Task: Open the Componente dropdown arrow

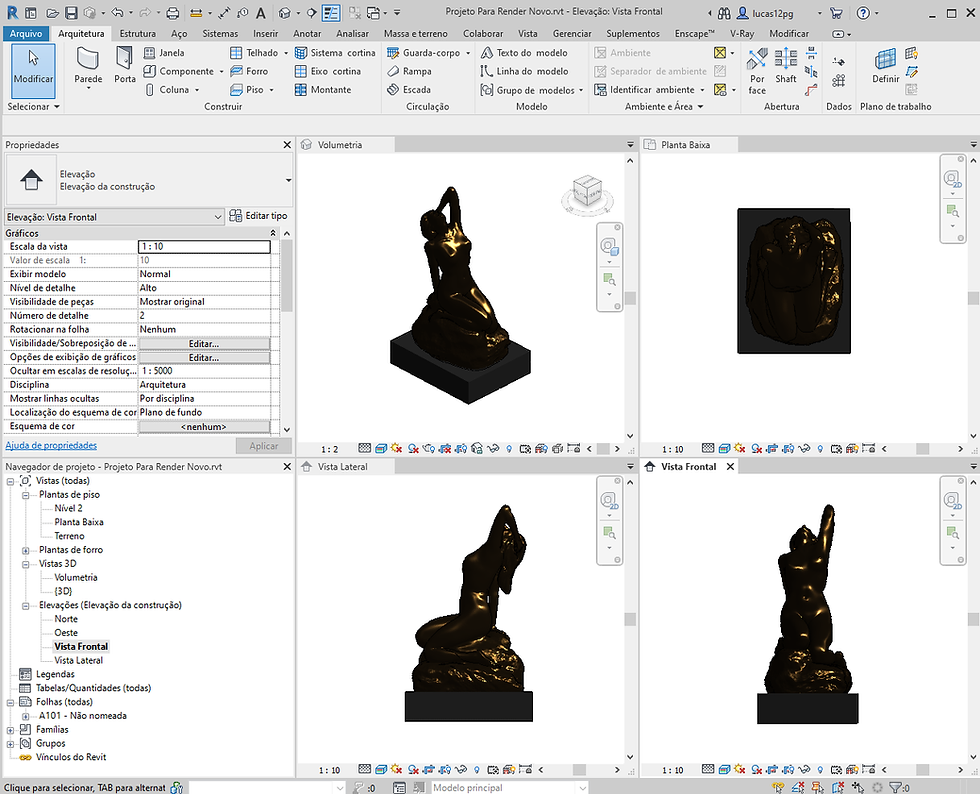Action: pyautogui.click(x=221, y=72)
